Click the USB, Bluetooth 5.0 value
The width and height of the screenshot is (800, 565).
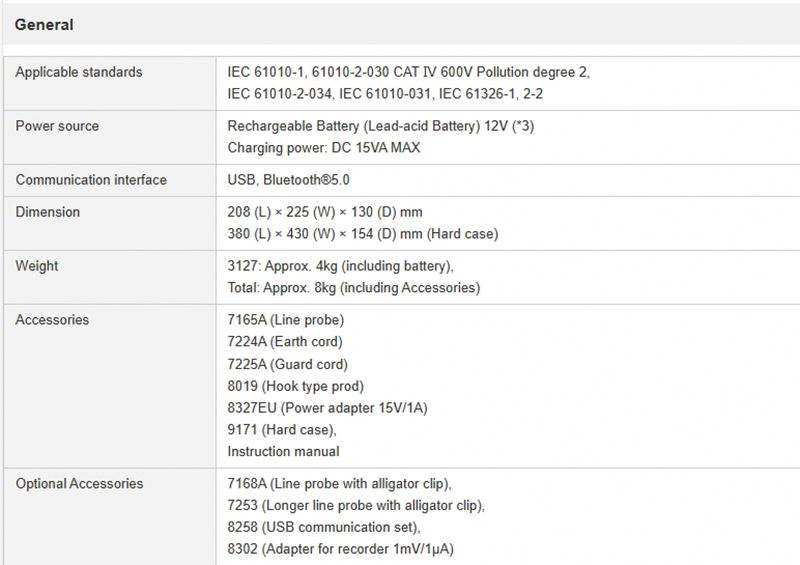(289, 180)
